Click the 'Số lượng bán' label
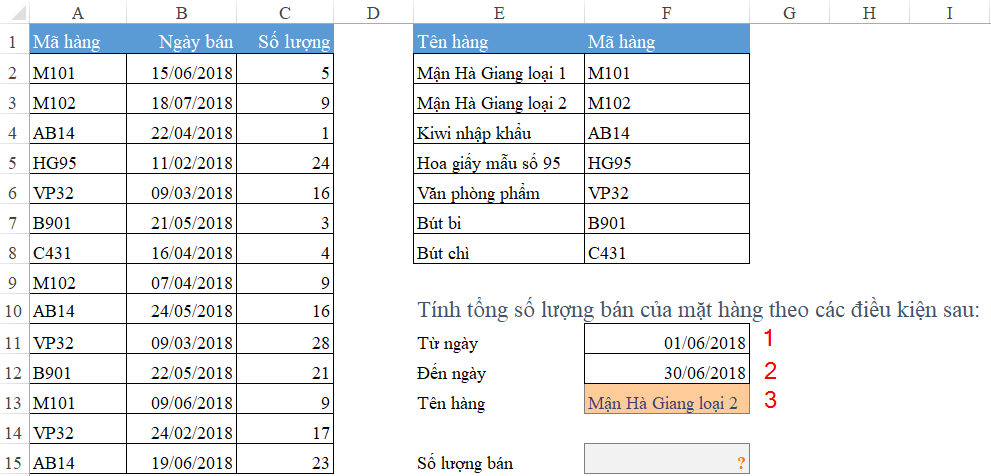The height and width of the screenshot is (476, 991). (x=465, y=463)
